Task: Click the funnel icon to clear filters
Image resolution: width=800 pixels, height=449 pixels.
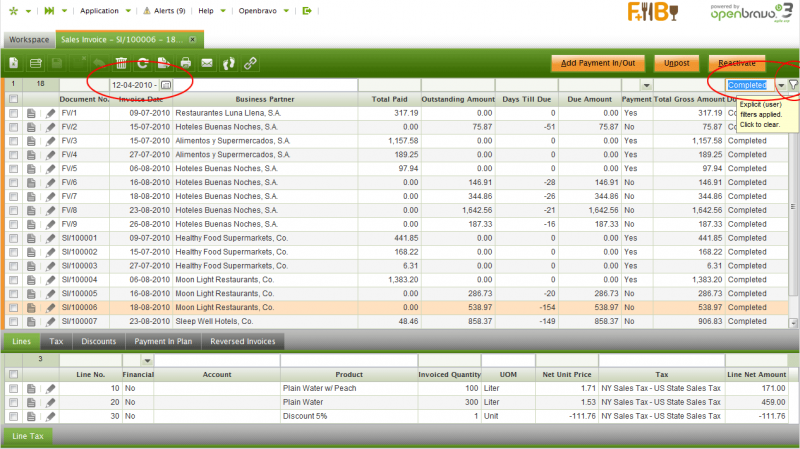Action: point(792,86)
